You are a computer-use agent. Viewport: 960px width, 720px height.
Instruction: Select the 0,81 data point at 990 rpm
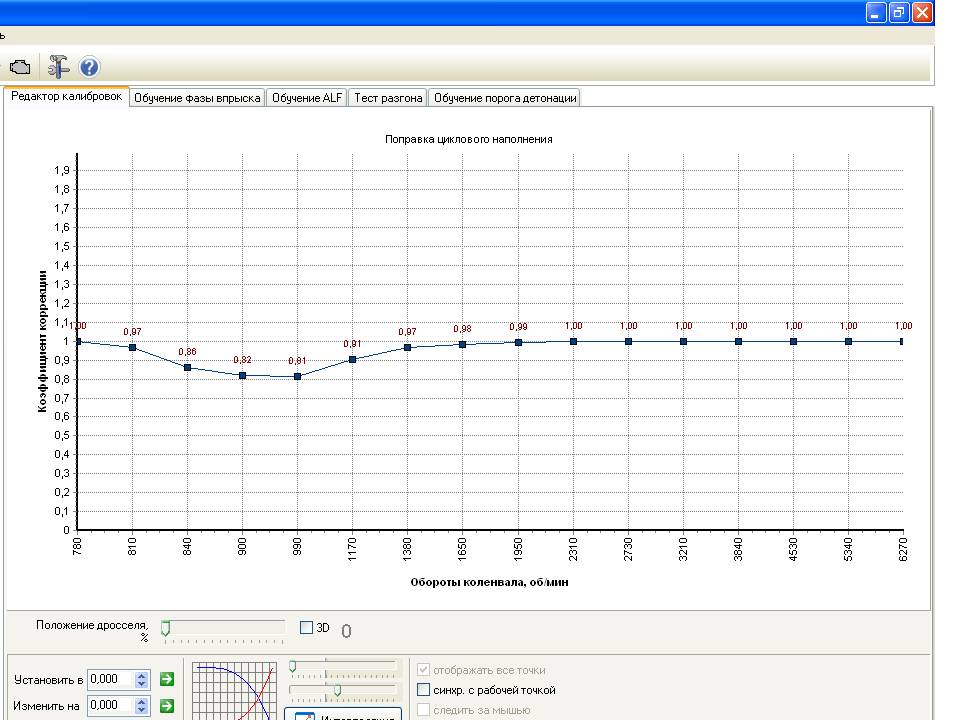(298, 377)
